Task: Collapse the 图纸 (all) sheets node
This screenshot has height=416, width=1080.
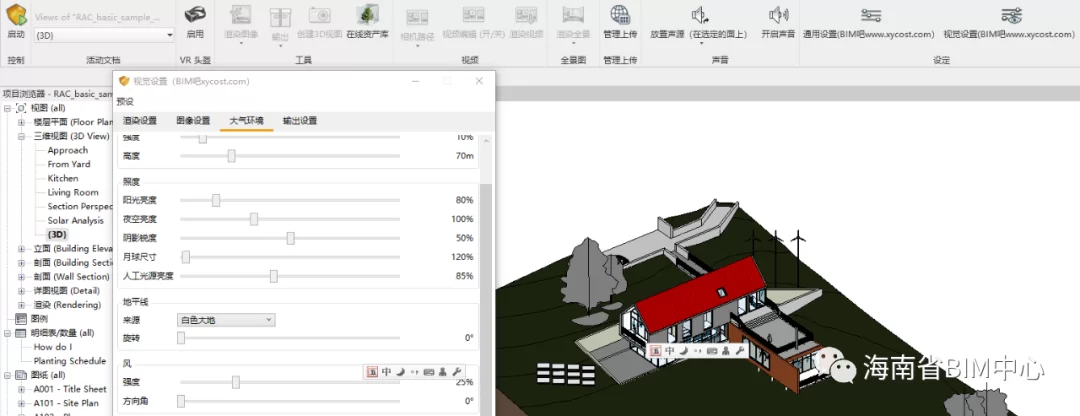Action: (8, 375)
